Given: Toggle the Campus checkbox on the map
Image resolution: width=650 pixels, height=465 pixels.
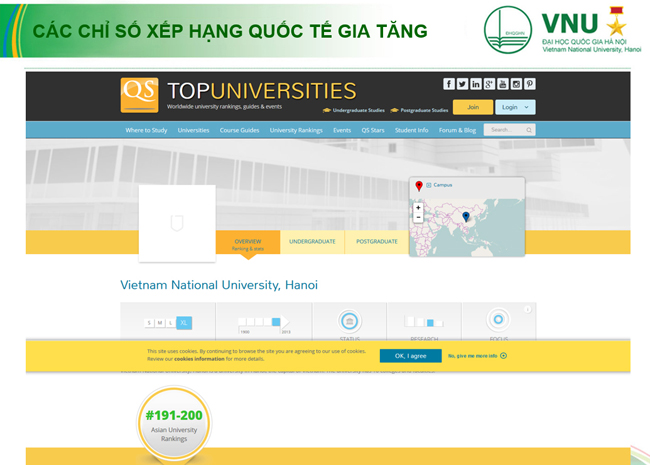Looking at the screenshot, I should tap(429, 185).
